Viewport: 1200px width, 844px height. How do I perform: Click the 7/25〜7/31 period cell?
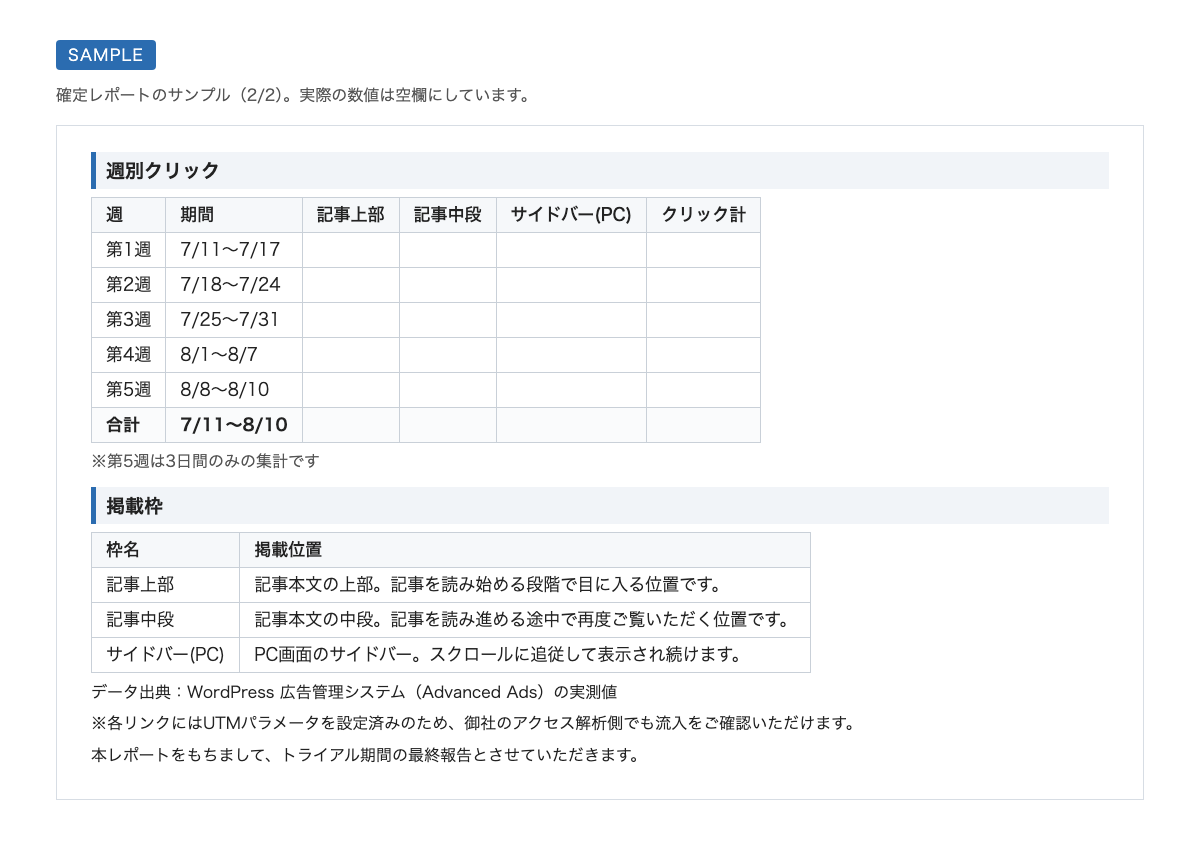click(234, 320)
